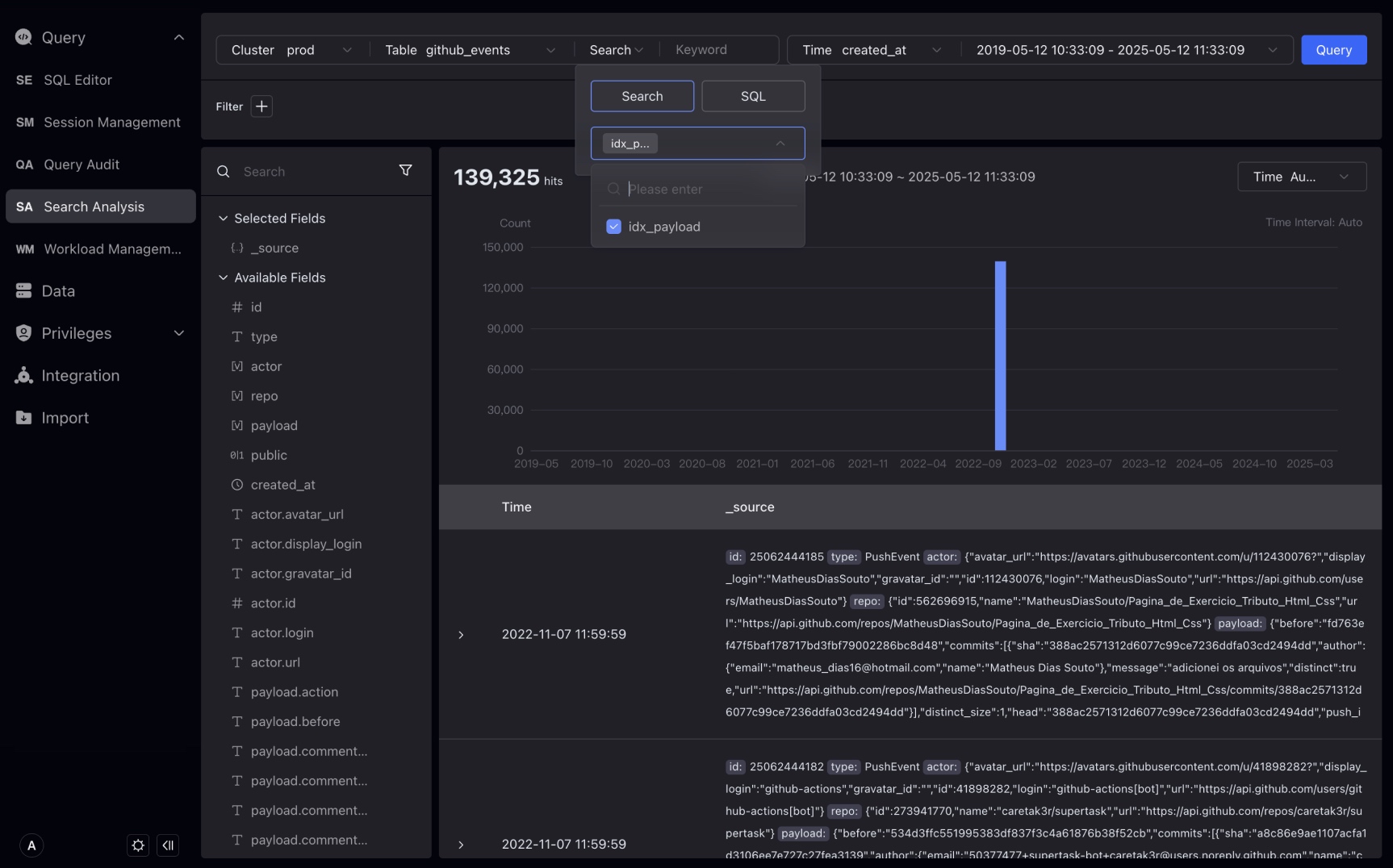Click the Integration sidebar icon
Viewport: 1393px width, 868px height.
(24, 375)
